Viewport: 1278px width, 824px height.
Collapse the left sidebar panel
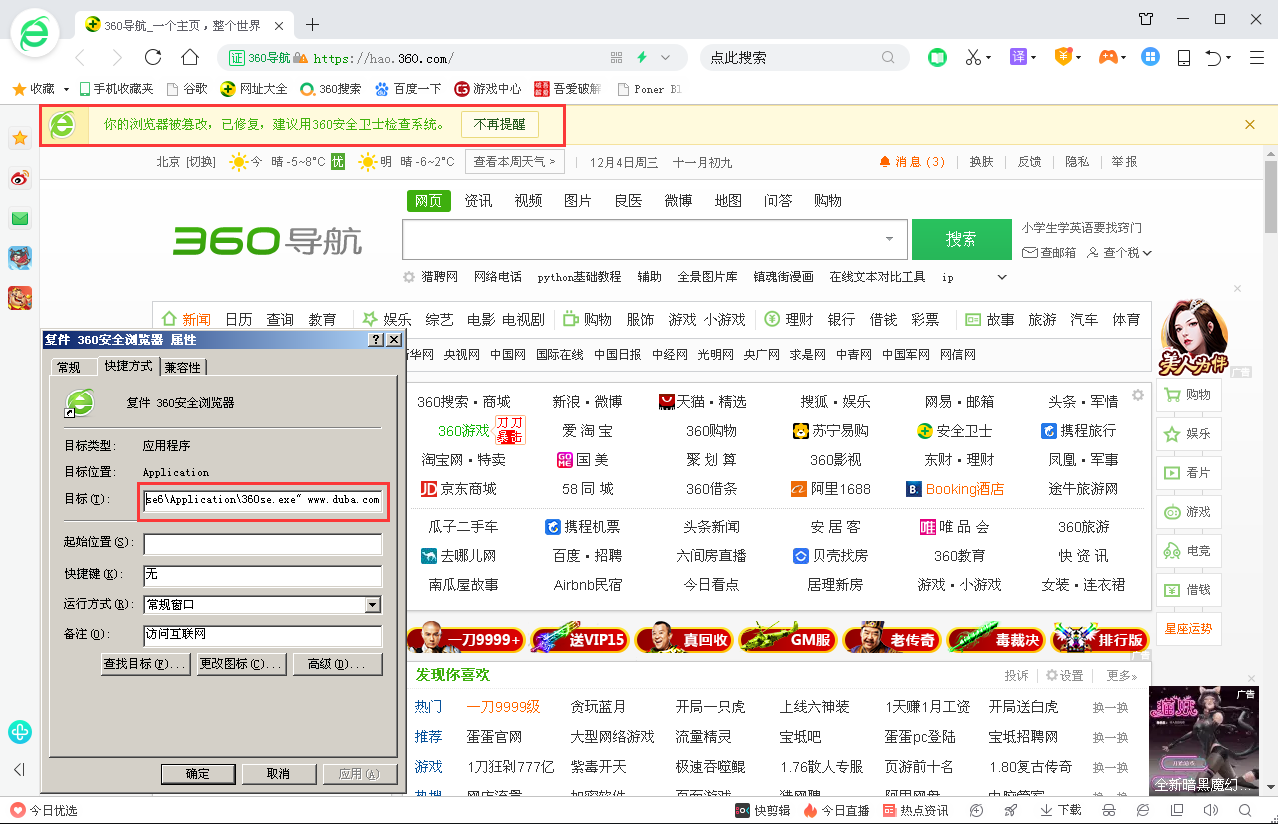[x=19, y=769]
